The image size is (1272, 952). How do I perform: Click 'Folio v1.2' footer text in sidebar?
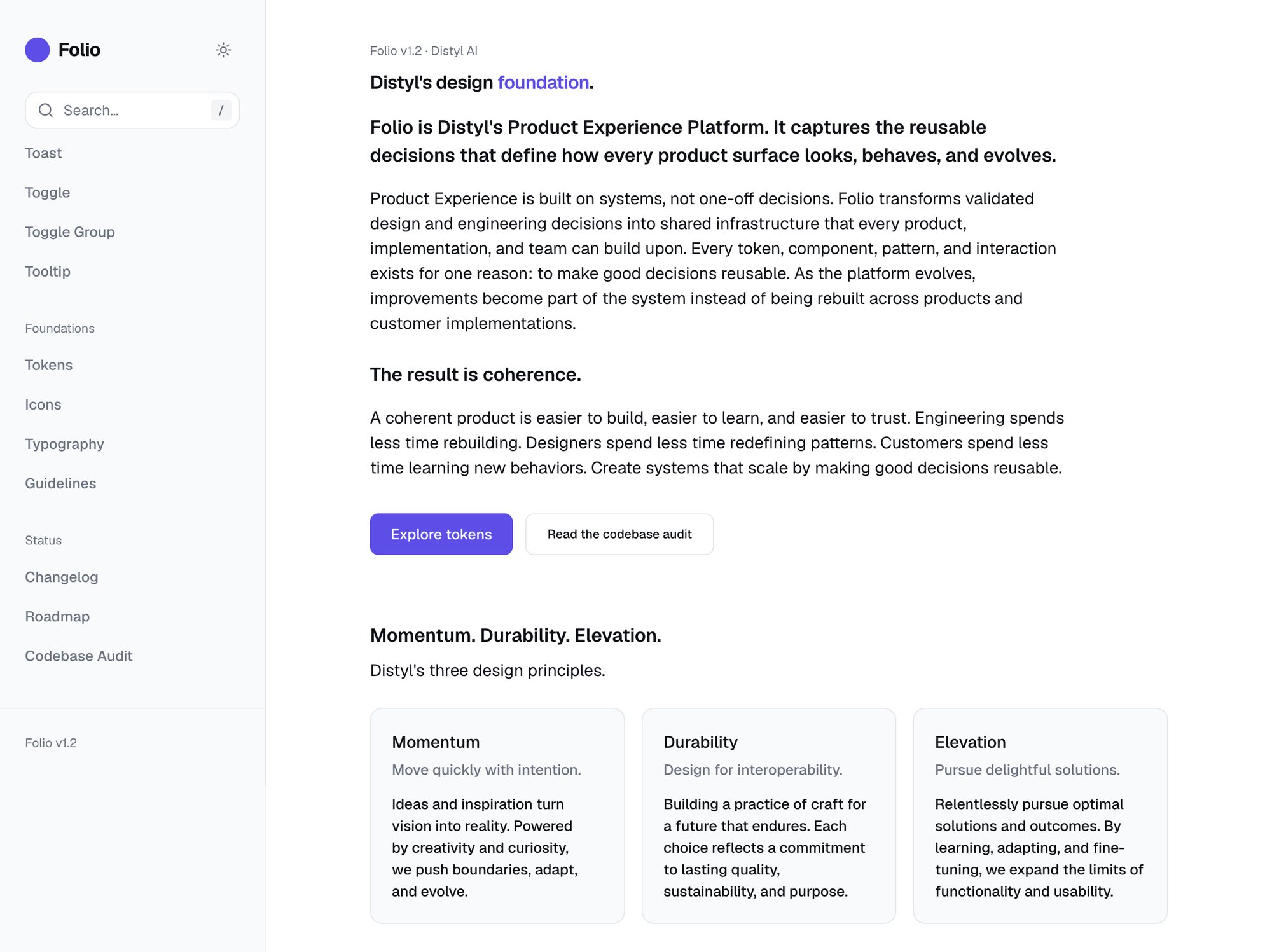51,743
